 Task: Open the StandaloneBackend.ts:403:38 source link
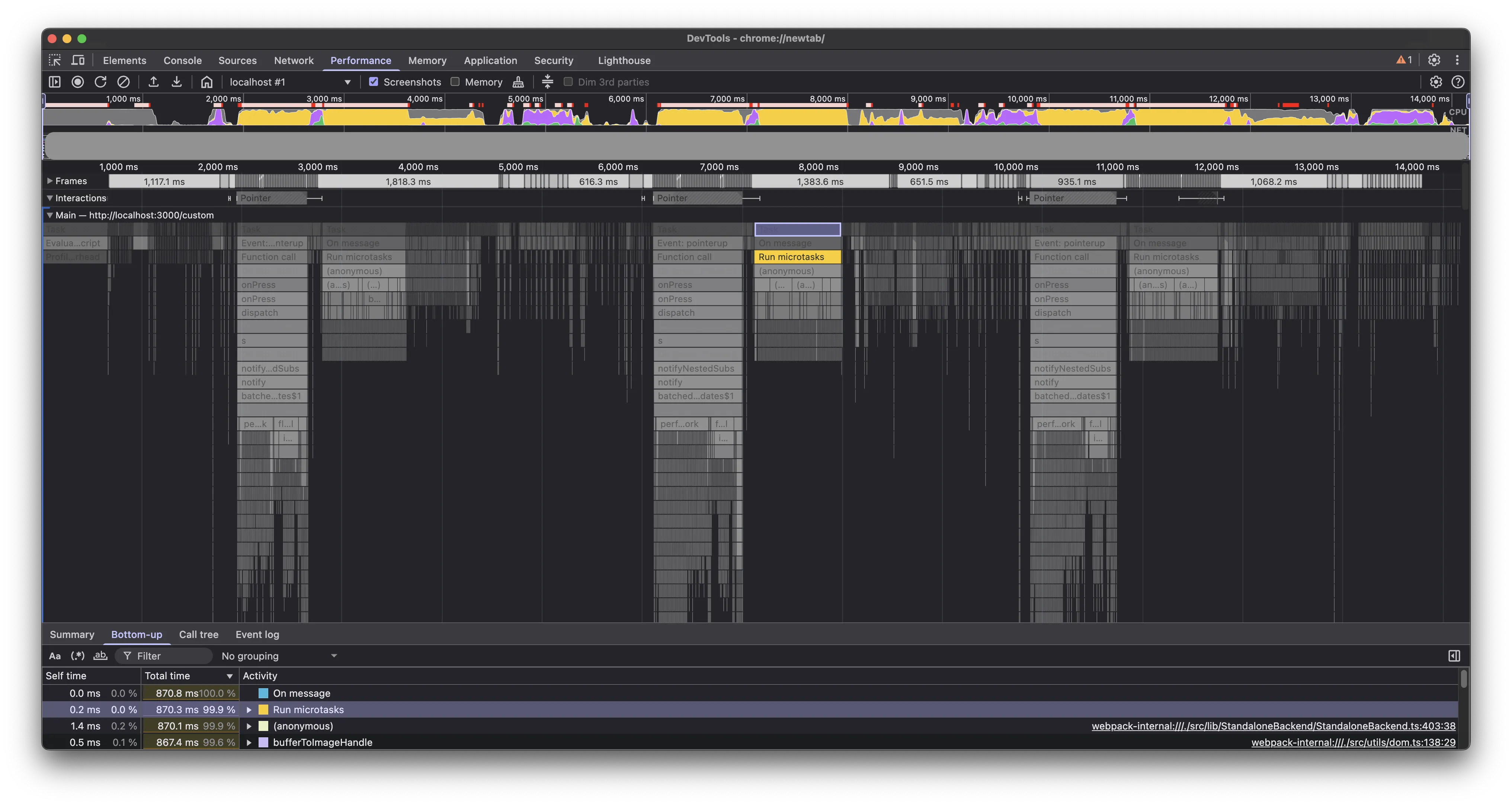[x=1273, y=726]
